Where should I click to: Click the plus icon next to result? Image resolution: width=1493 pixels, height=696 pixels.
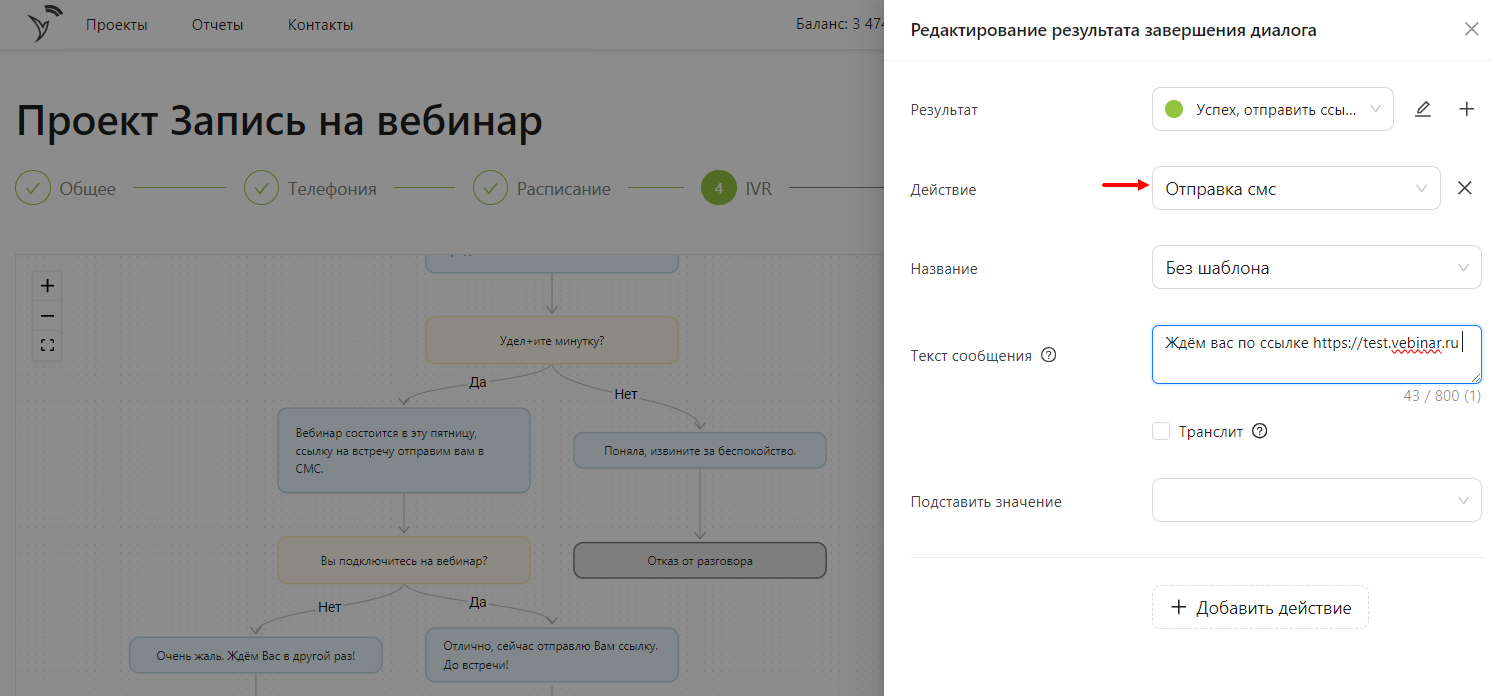point(1467,110)
